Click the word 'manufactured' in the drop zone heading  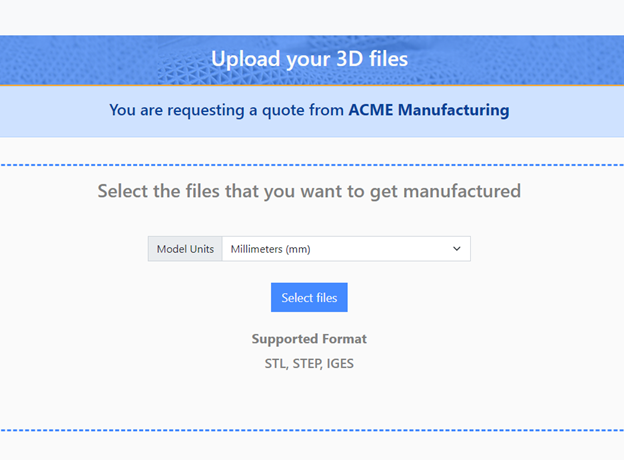(462, 191)
